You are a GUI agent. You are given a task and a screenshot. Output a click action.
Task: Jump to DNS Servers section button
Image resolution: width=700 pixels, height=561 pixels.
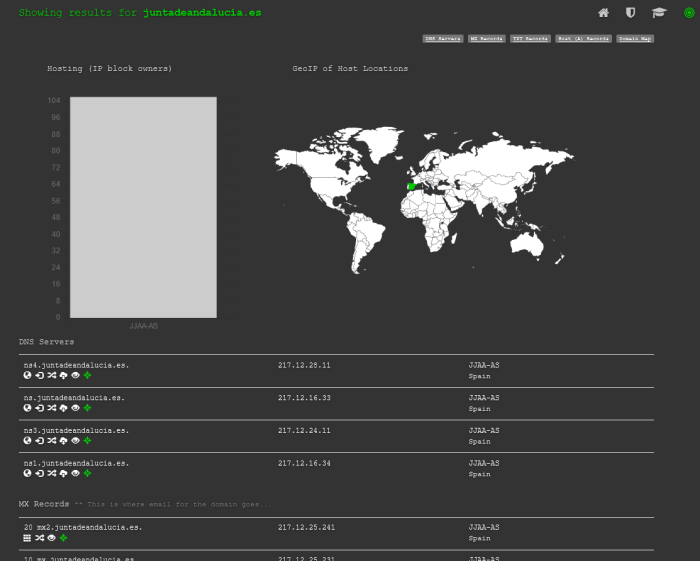(443, 39)
